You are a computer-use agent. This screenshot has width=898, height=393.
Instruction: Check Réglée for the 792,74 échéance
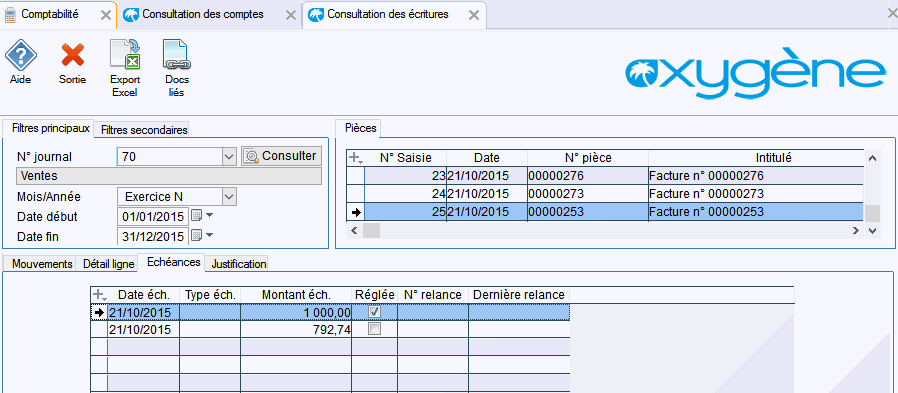click(375, 329)
